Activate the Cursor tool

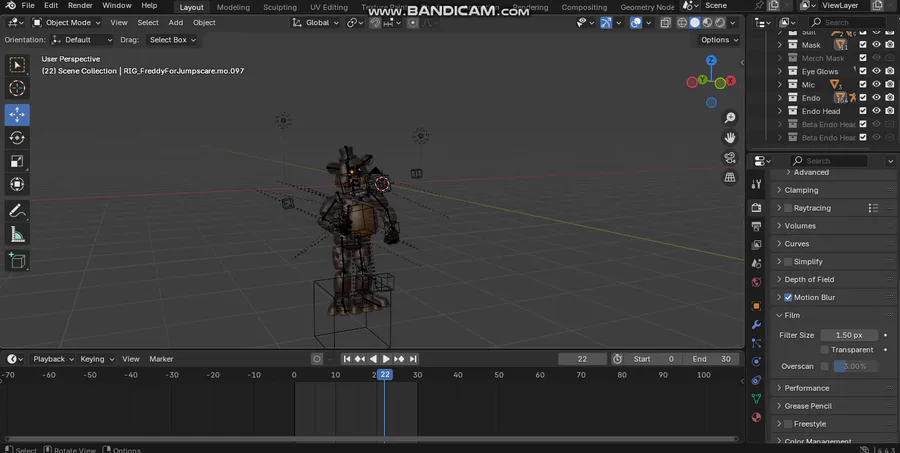17,88
